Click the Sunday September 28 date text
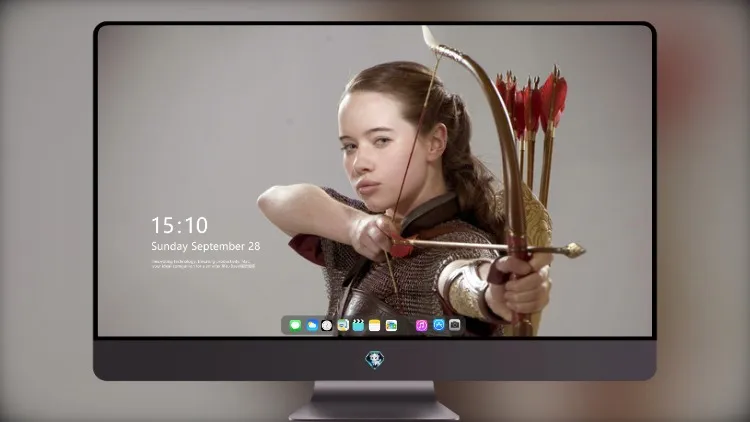The height and width of the screenshot is (422, 750). (x=206, y=246)
